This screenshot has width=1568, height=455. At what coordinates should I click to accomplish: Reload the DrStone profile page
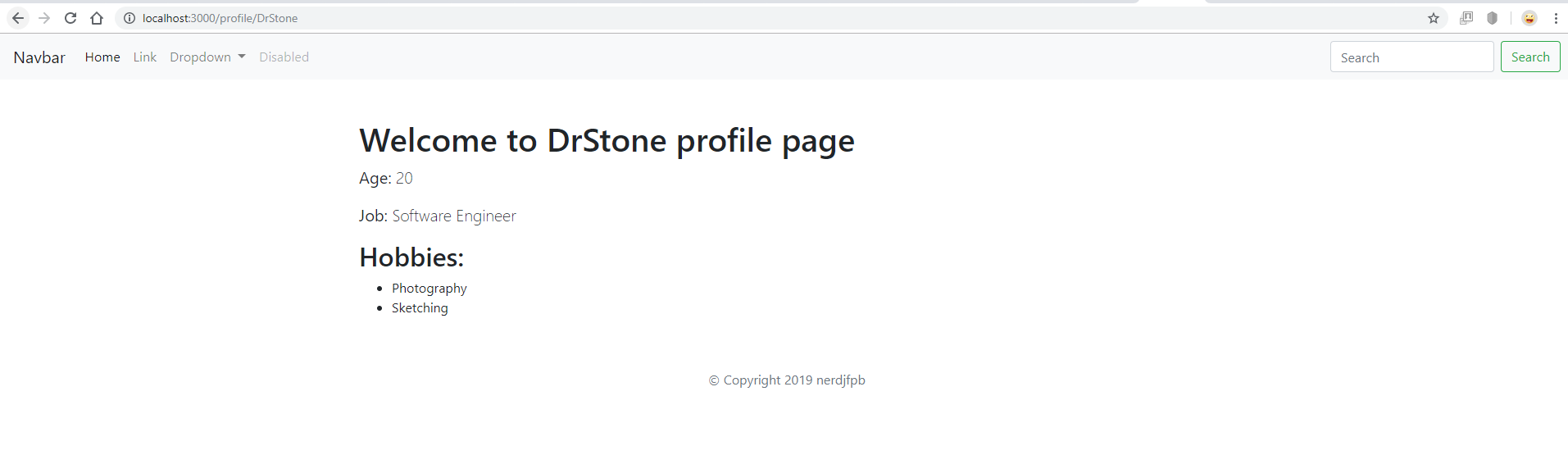tap(70, 18)
